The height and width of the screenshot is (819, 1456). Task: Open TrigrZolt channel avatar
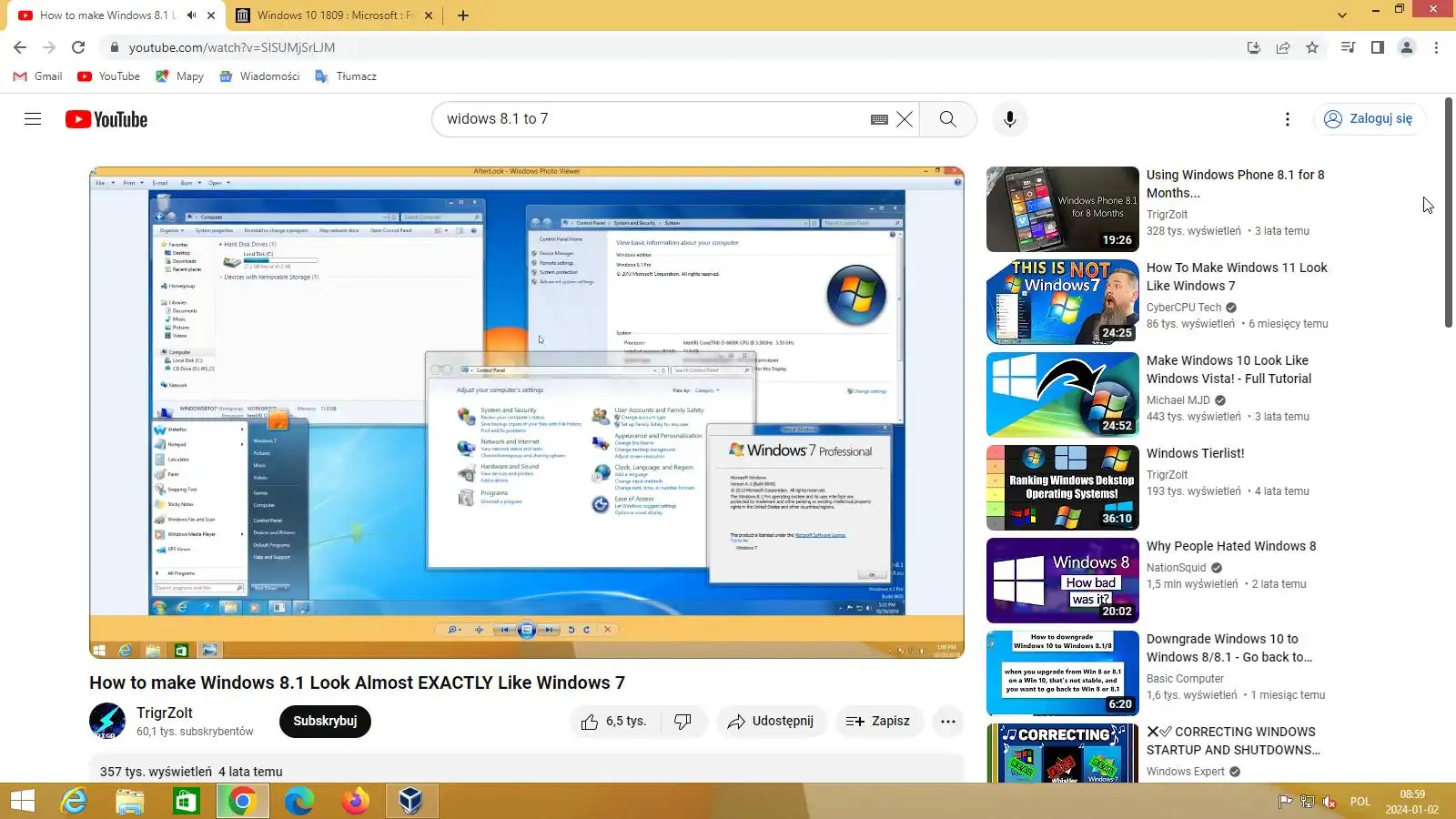(107, 722)
